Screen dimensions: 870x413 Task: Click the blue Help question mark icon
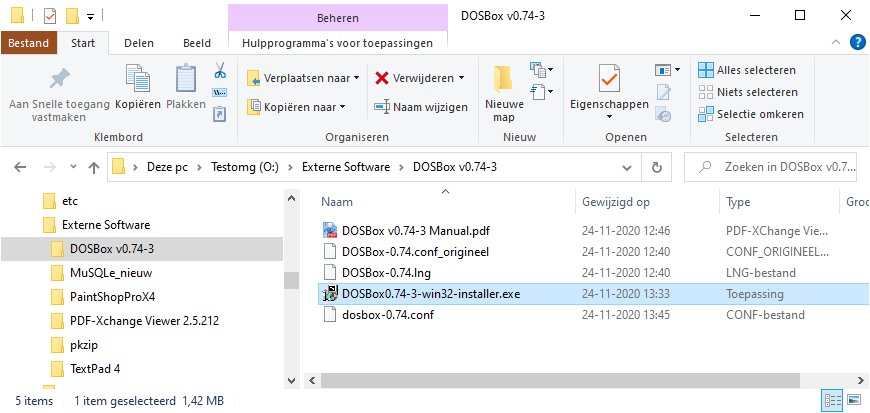coord(858,43)
